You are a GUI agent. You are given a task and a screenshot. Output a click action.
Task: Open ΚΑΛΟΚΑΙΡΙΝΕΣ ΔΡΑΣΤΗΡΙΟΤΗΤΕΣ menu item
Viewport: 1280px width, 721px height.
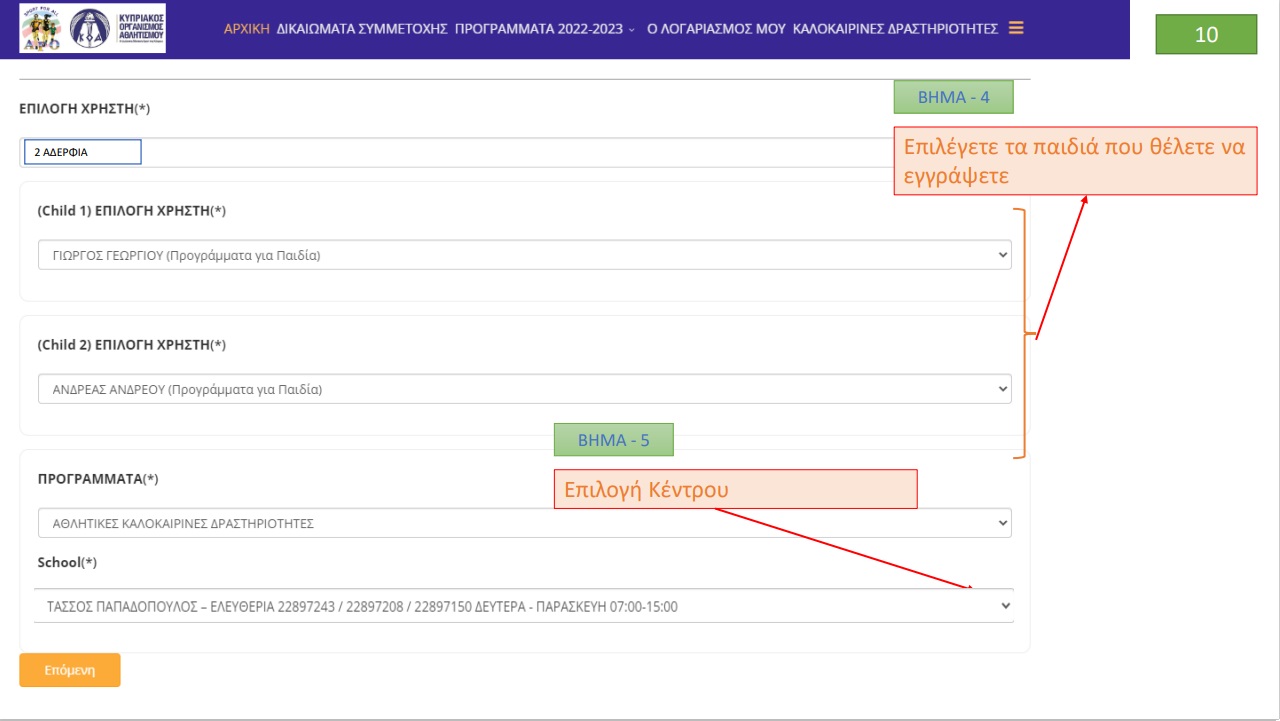(x=895, y=29)
